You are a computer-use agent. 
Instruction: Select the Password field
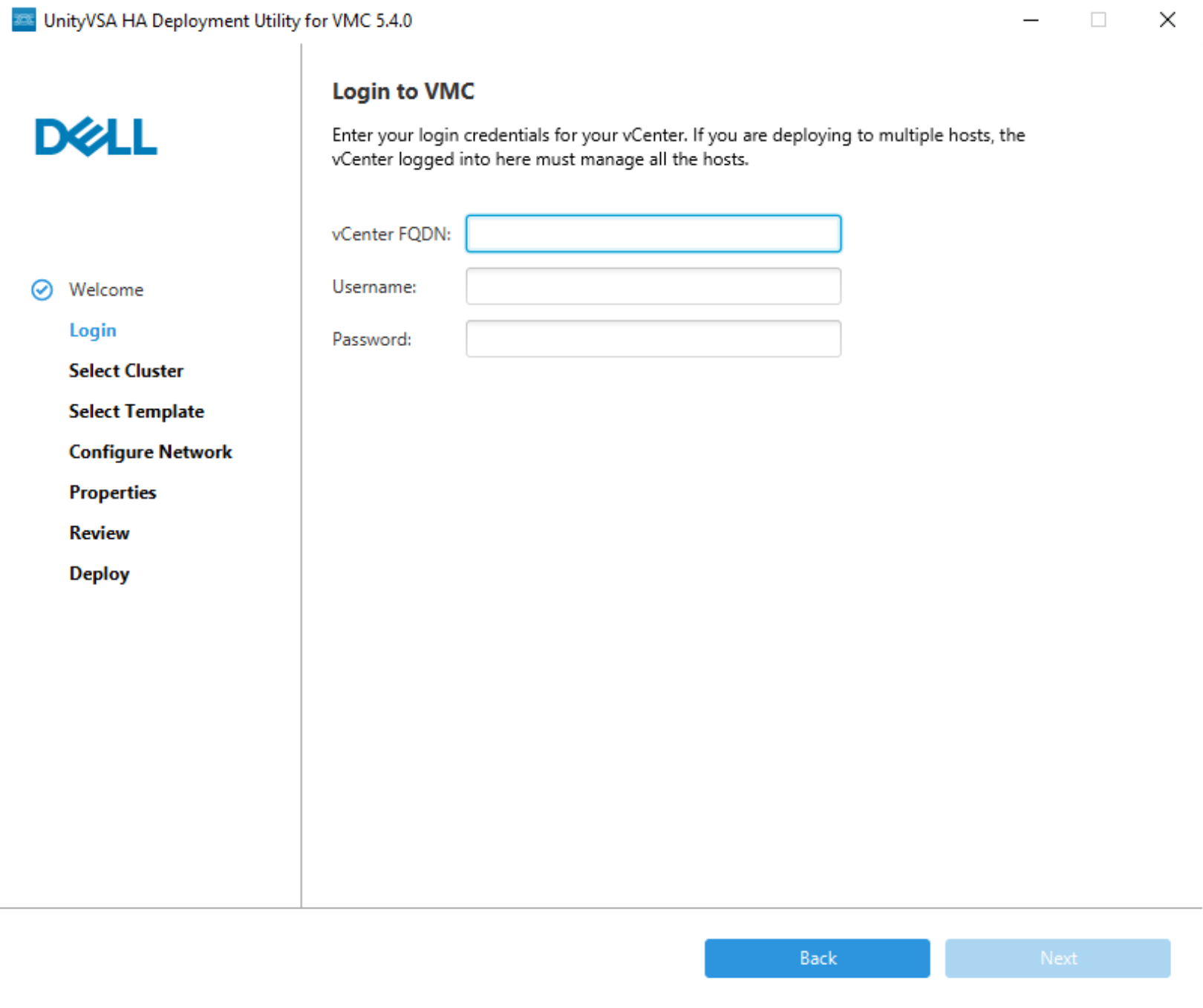tap(653, 339)
